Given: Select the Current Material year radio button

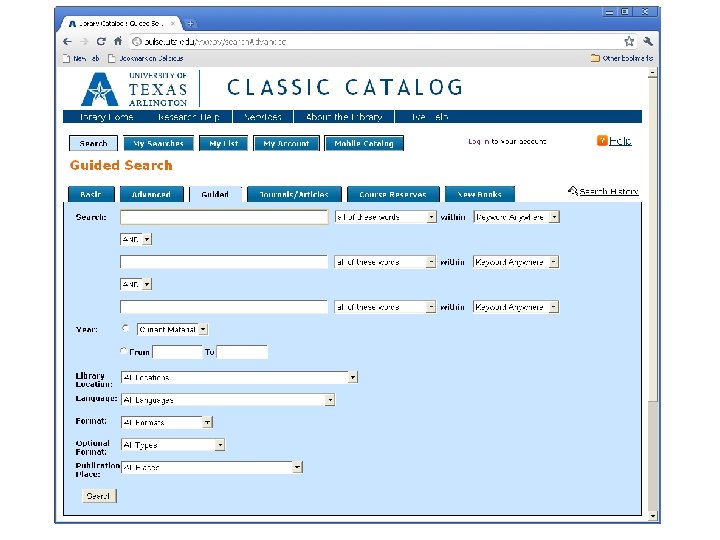Looking at the screenshot, I should (125, 328).
